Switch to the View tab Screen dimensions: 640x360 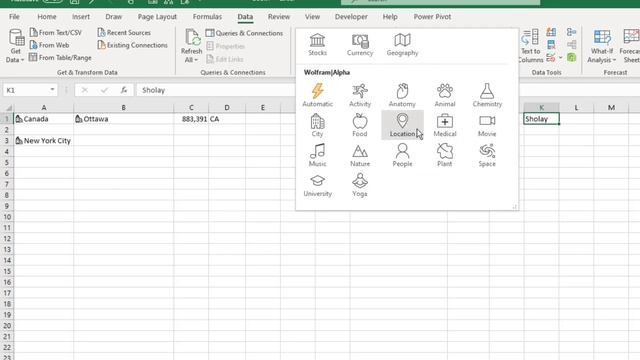pyautogui.click(x=312, y=17)
